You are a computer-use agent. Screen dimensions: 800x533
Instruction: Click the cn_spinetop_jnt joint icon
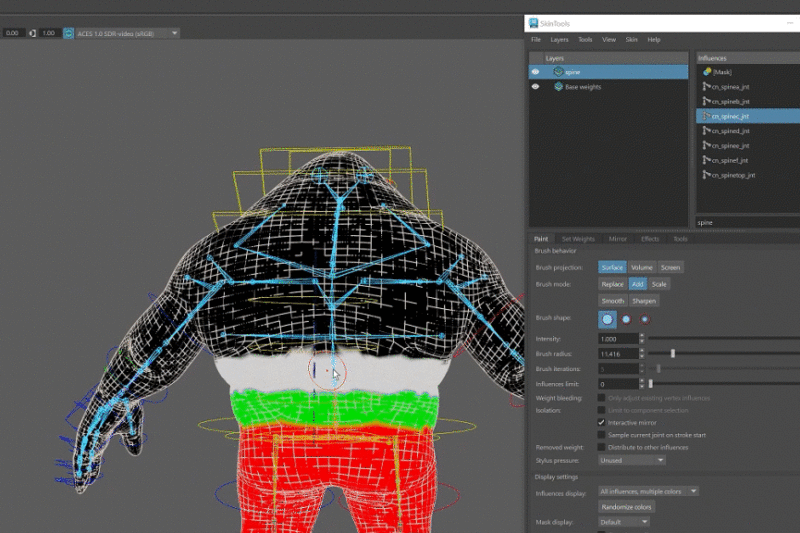(707, 175)
